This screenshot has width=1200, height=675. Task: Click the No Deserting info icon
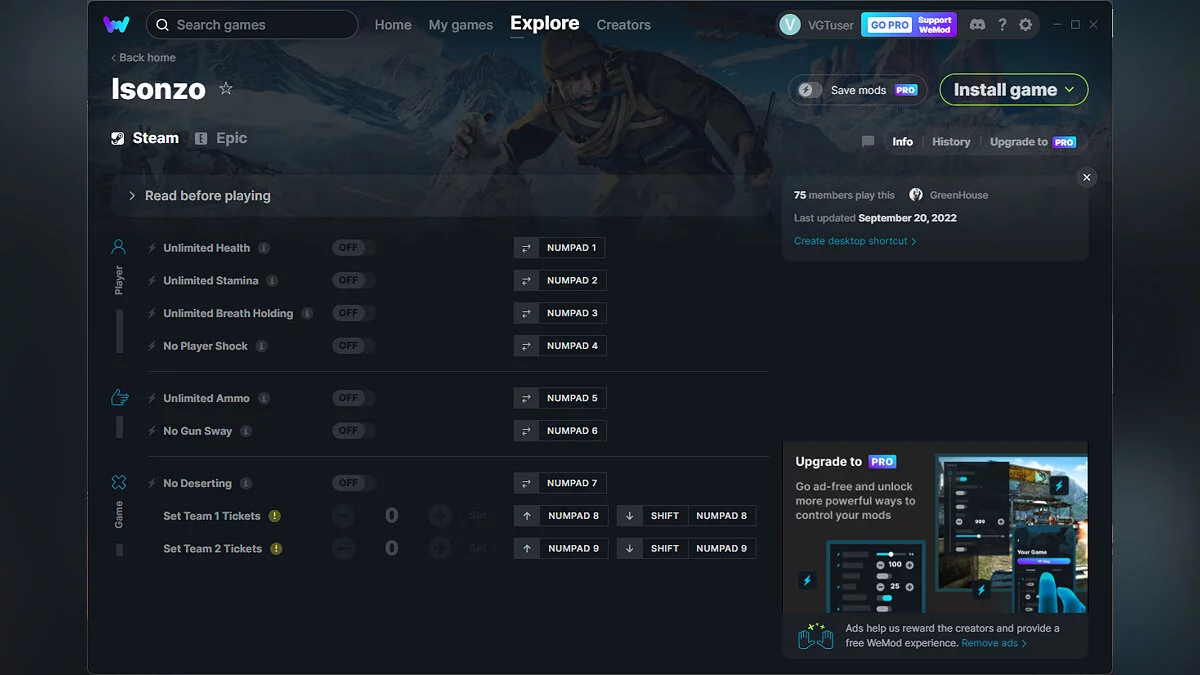coord(246,483)
